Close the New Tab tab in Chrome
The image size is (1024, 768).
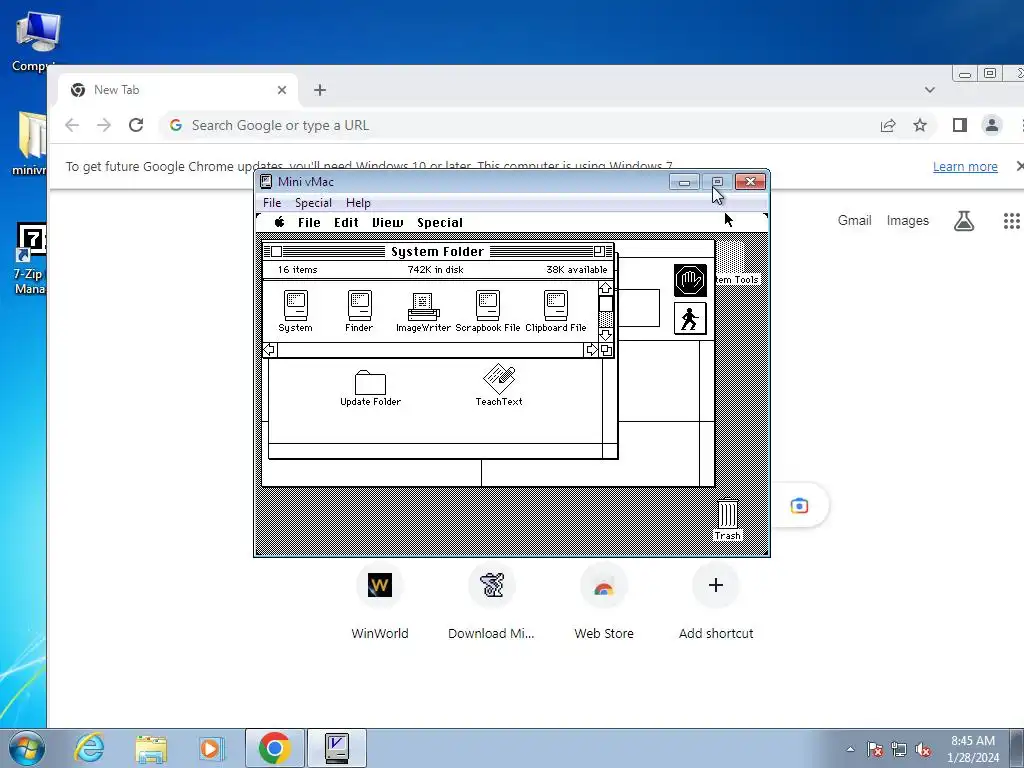pyautogui.click(x=281, y=90)
